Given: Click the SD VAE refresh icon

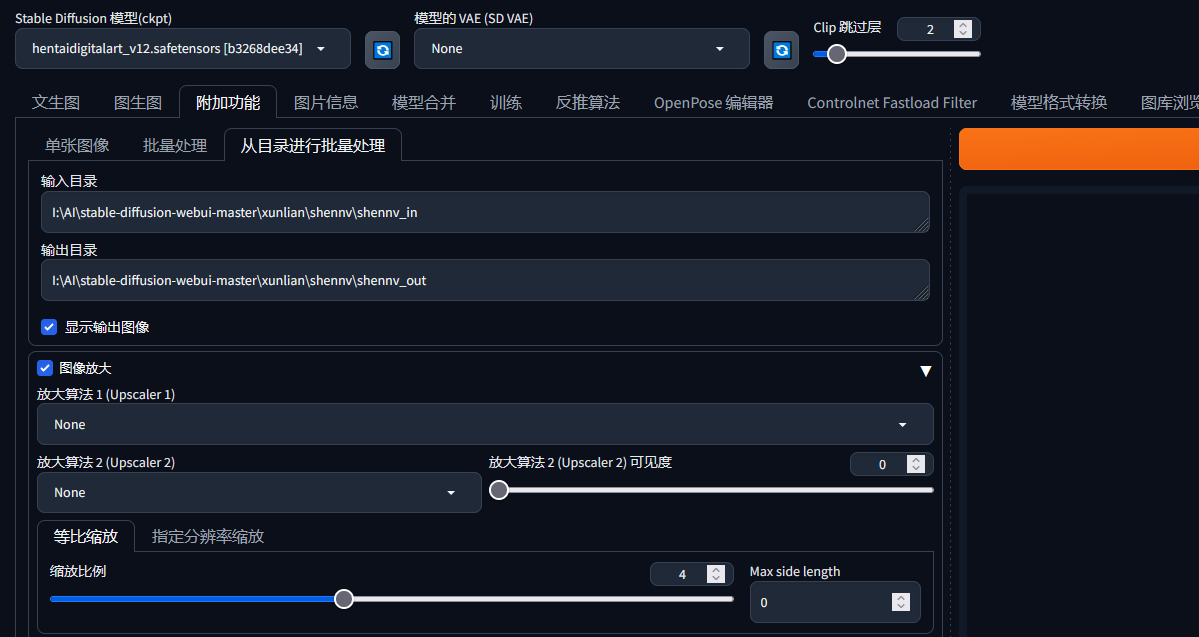Looking at the screenshot, I should point(781,49).
